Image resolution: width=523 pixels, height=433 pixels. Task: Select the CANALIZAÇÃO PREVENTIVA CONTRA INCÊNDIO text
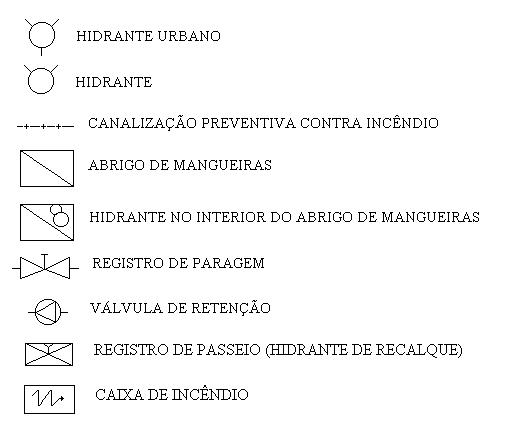[263, 122]
